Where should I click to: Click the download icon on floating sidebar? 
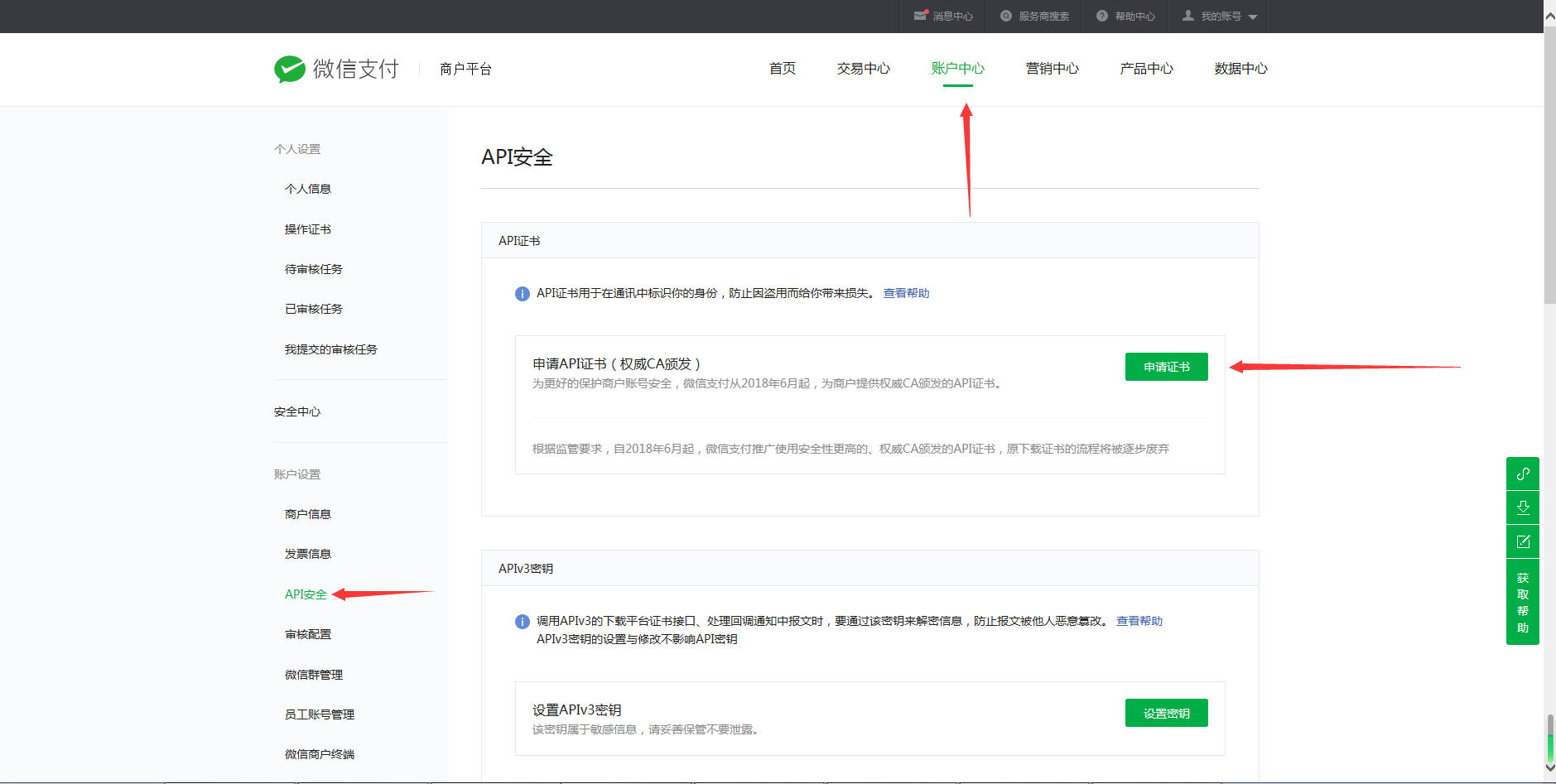pos(1523,507)
